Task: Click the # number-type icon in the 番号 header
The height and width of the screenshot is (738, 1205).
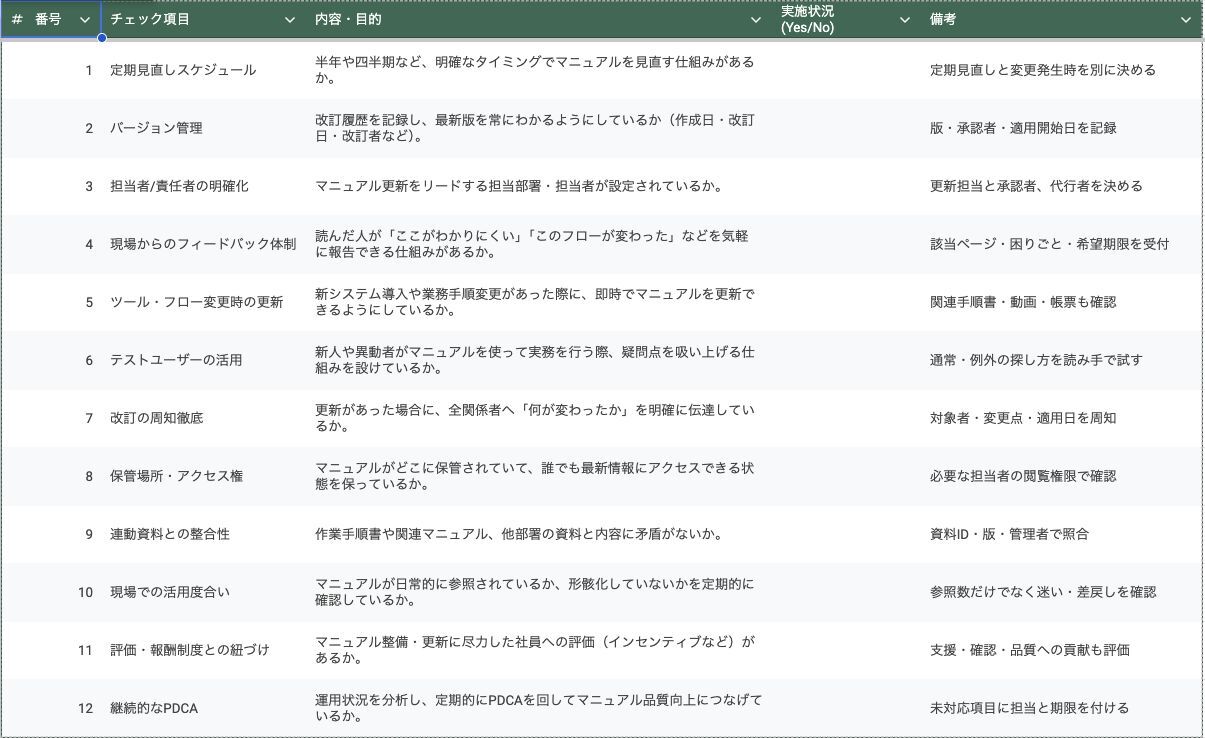Action: coord(17,19)
